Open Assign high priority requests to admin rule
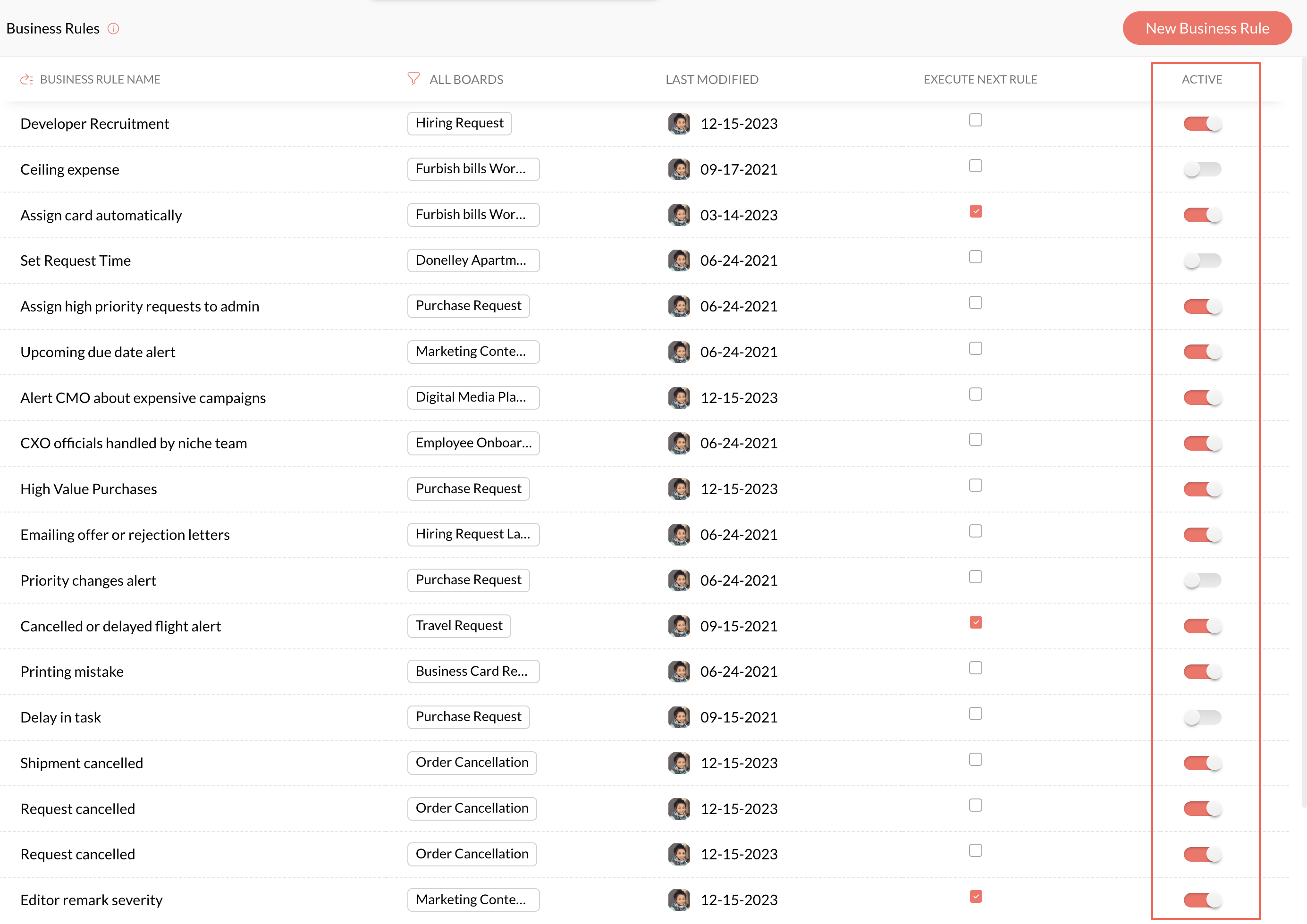The image size is (1307, 924). click(139, 307)
